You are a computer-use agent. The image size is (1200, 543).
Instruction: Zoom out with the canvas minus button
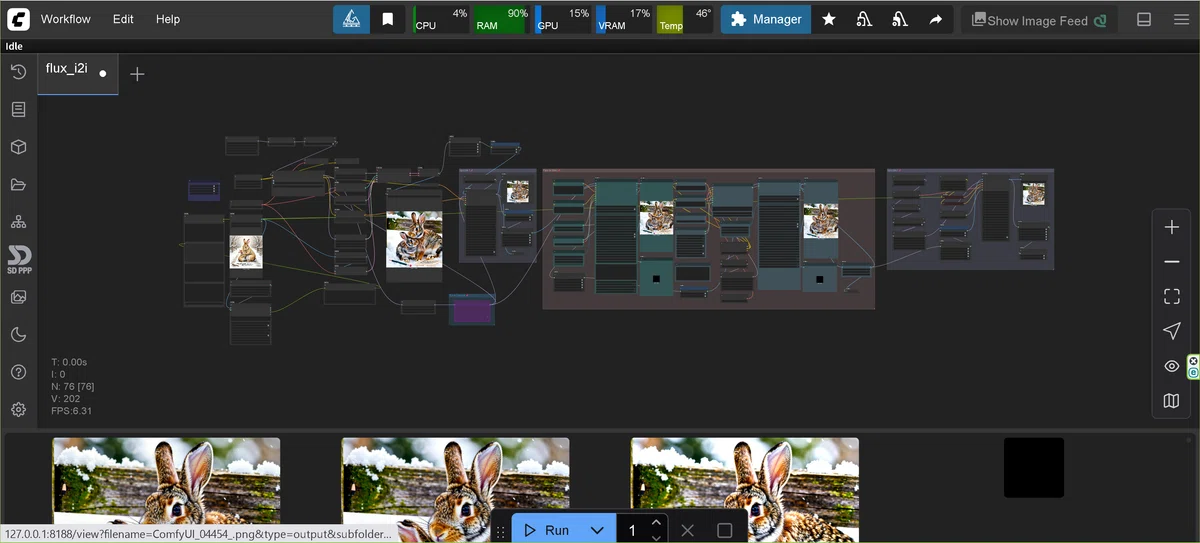tap(1172, 262)
